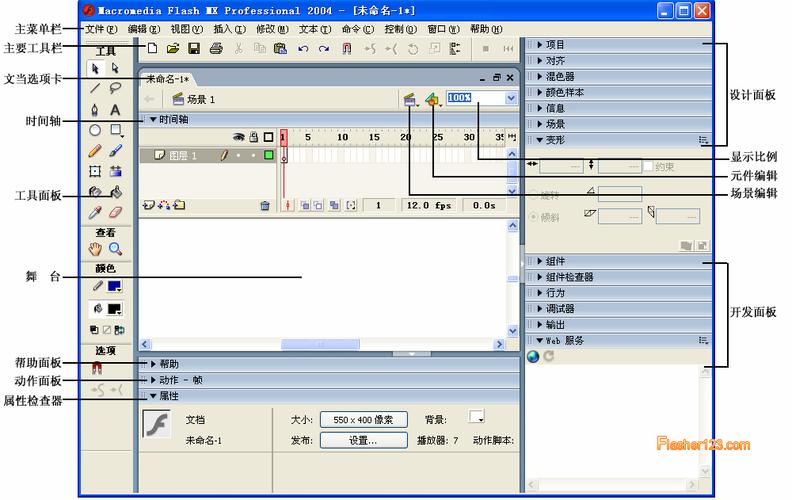Check the 约束 constrain checkbox
This screenshot has height=500, width=792.
tap(648, 165)
